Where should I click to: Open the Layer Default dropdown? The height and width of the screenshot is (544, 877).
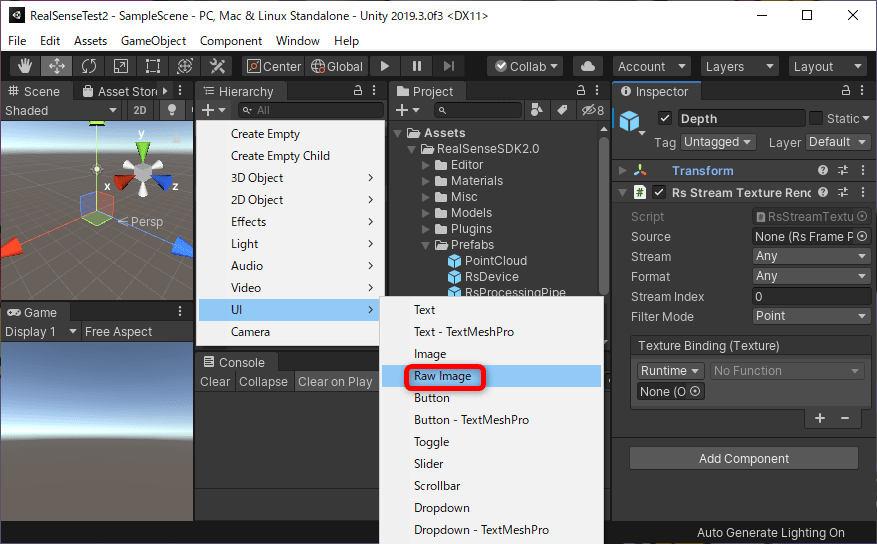tap(838, 142)
